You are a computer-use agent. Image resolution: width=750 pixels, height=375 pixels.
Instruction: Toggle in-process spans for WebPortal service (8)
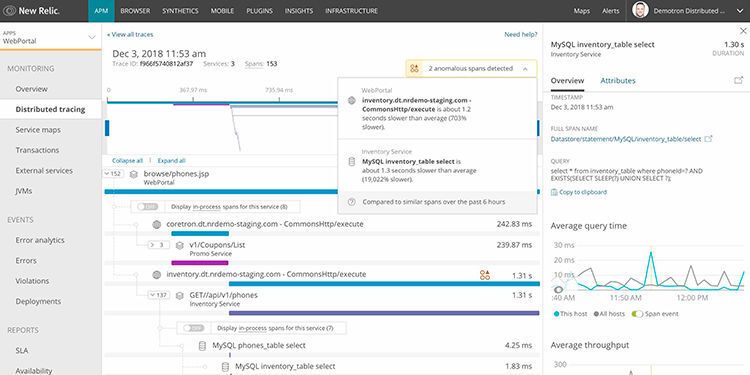tap(147, 207)
